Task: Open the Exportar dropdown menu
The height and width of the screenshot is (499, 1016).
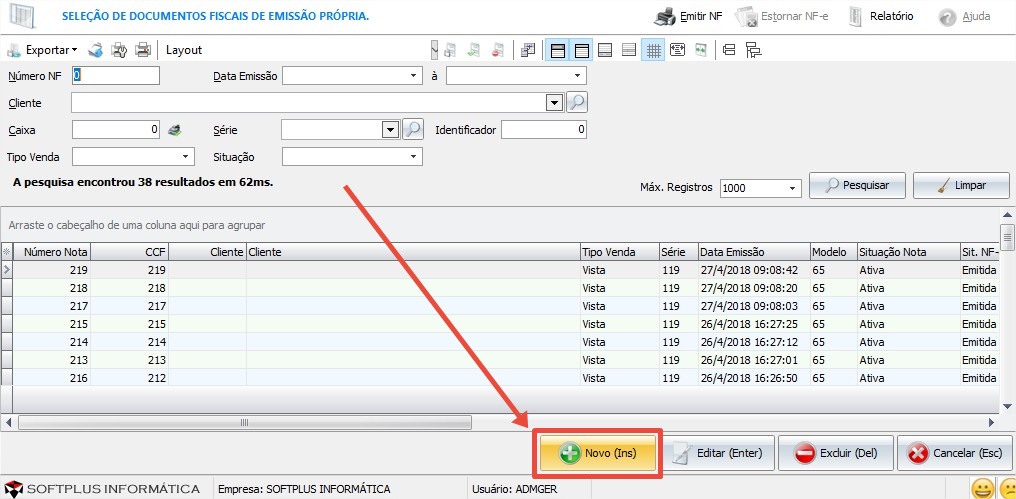Action: (x=75, y=51)
